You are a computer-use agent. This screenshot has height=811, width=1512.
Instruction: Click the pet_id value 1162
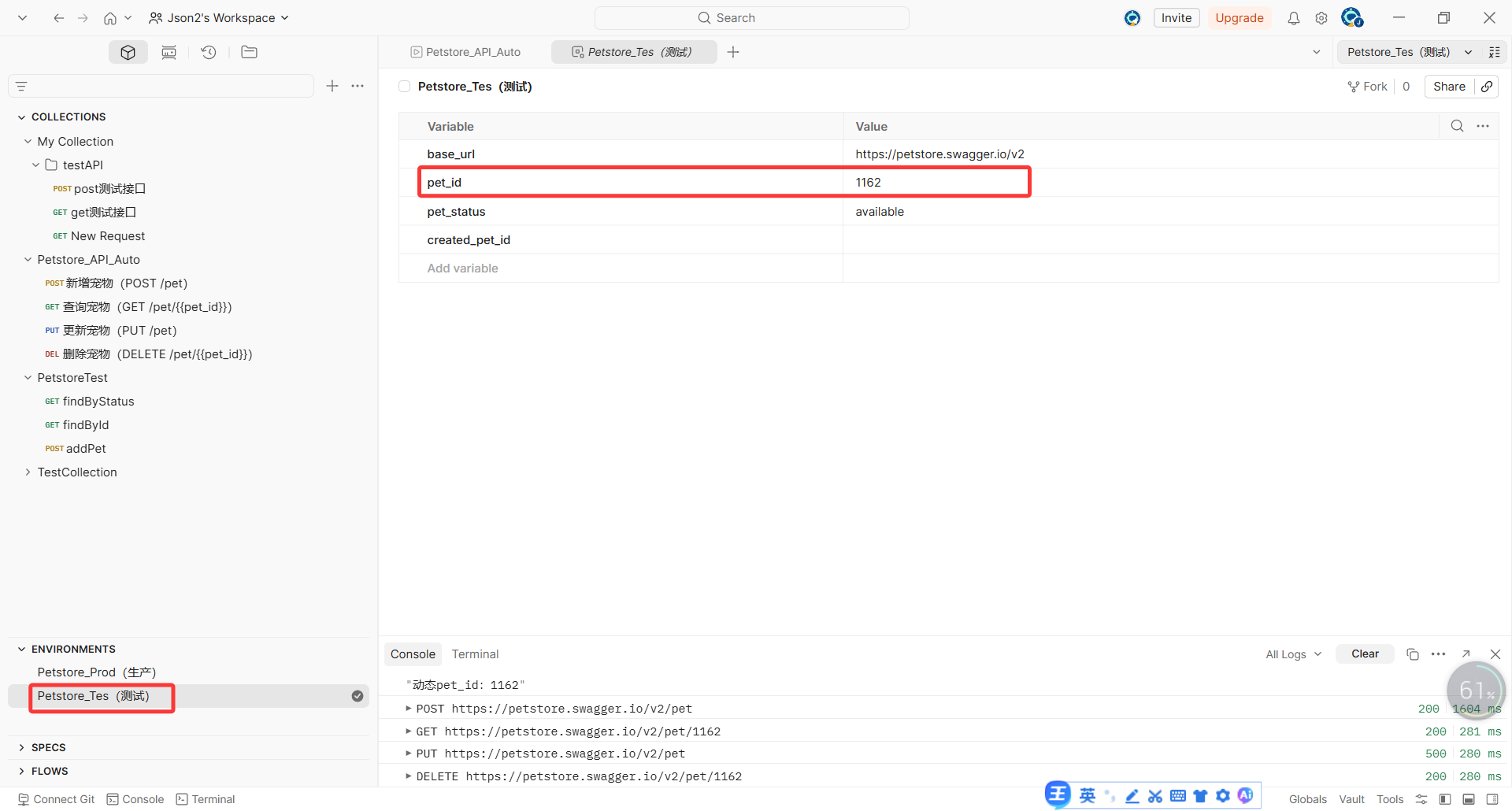pyautogui.click(x=868, y=183)
